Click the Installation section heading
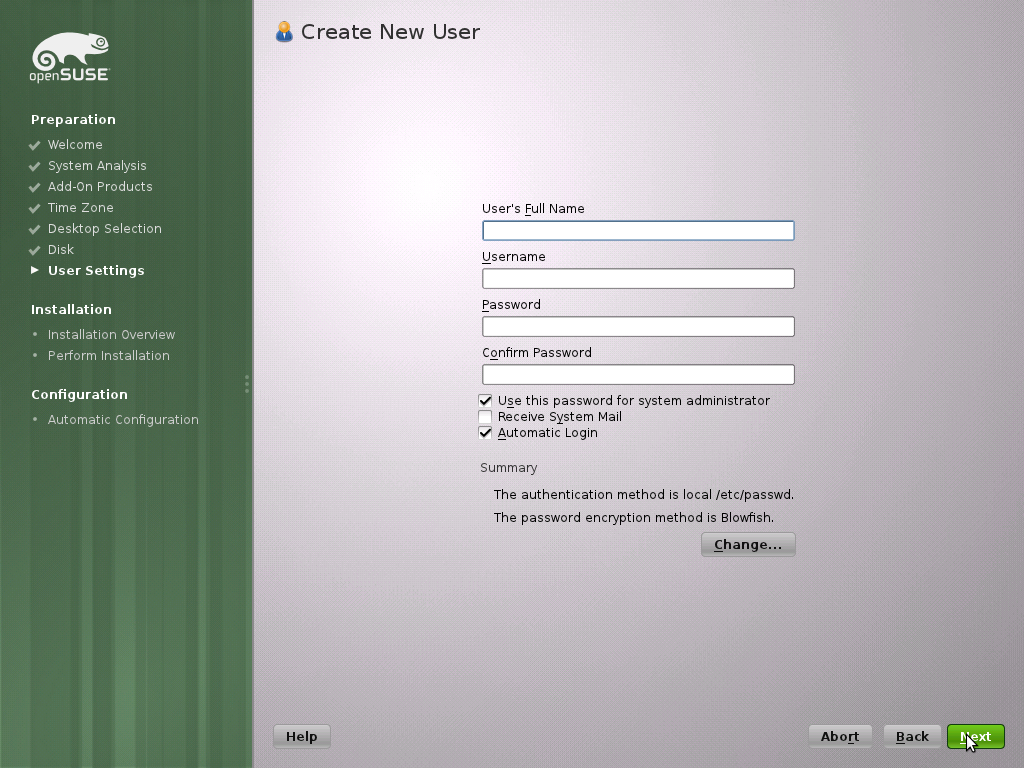Image resolution: width=1024 pixels, height=768 pixels. point(71,310)
